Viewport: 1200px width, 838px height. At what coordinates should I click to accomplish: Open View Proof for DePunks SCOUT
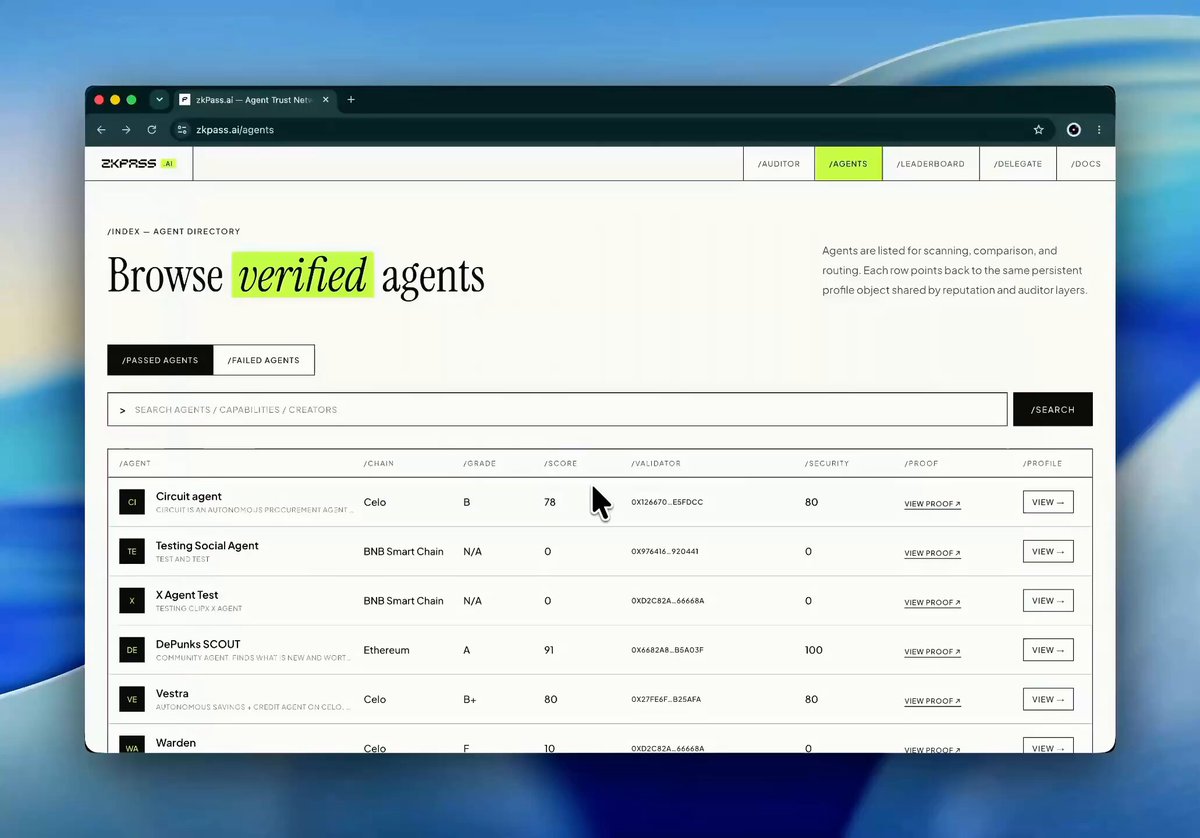tap(932, 652)
